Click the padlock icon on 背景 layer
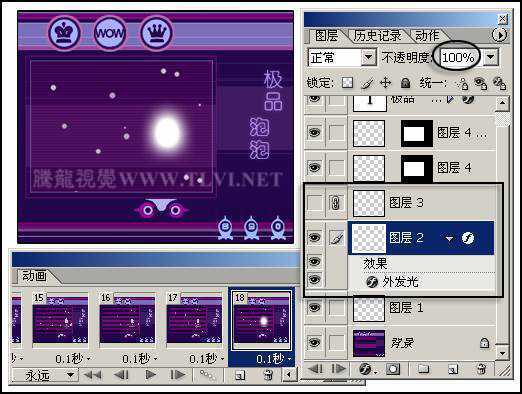The height and width of the screenshot is (394, 522). click(484, 343)
